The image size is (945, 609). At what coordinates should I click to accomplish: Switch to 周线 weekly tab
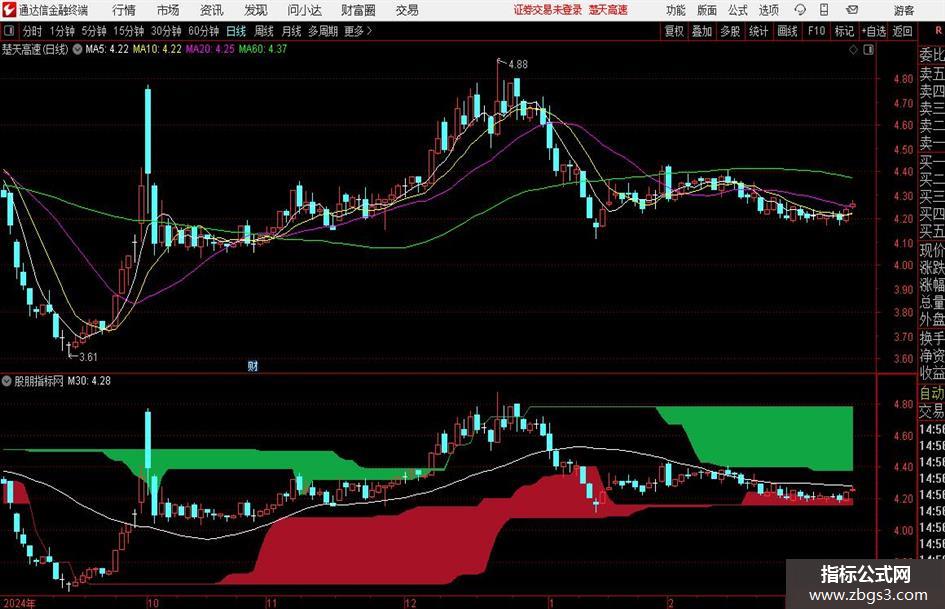click(263, 31)
